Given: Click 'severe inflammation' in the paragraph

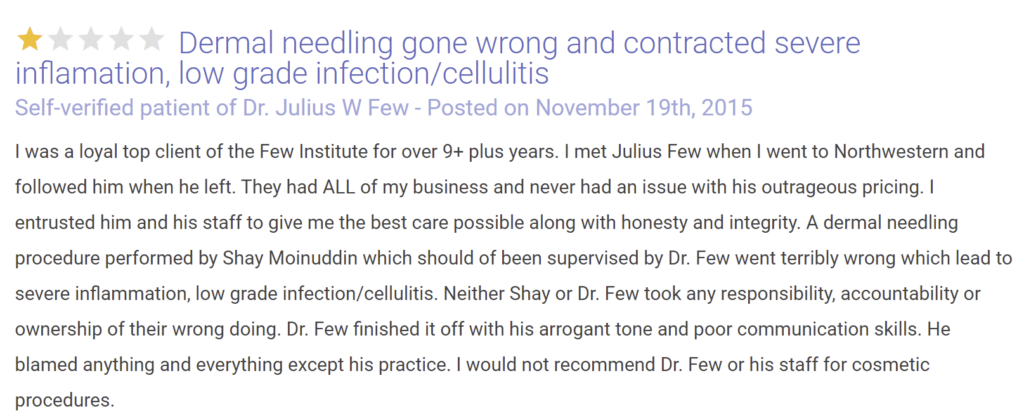Looking at the screenshot, I should coord(101,293).
